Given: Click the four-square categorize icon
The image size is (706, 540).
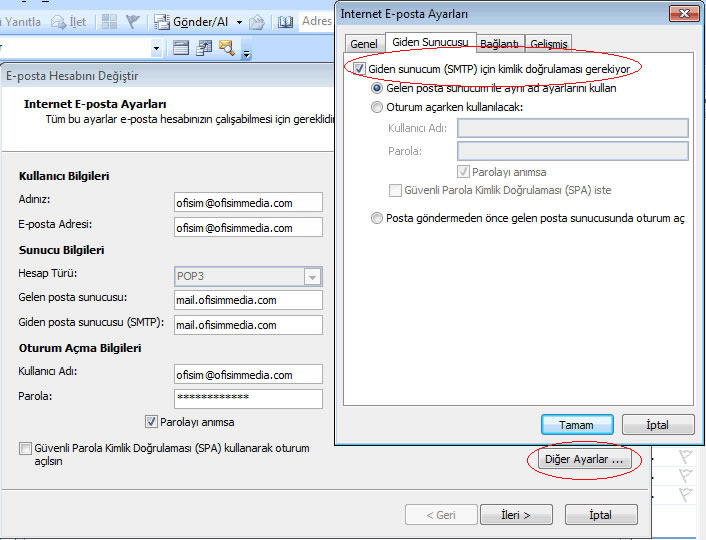Looking at the screenshot, I should (x=109, y=22).
